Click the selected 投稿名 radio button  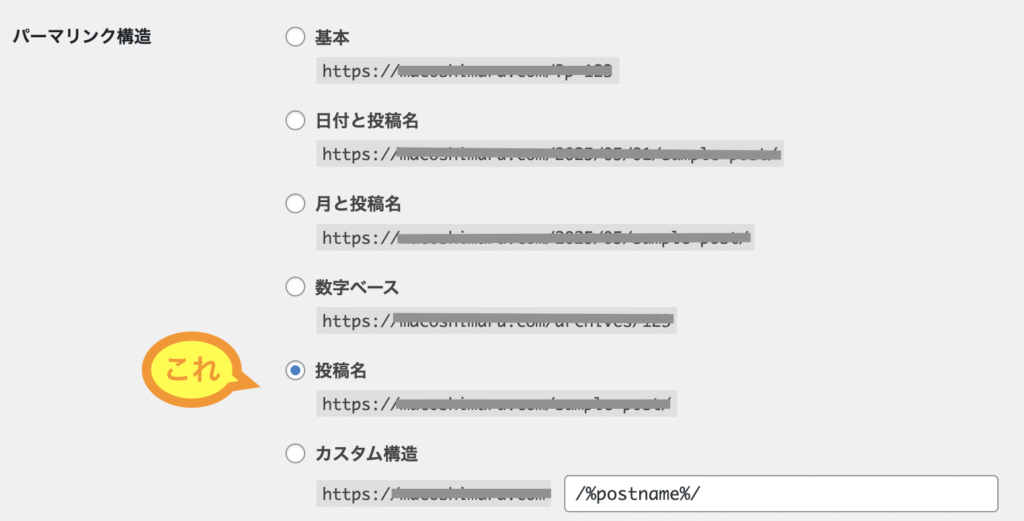(295, 370)
